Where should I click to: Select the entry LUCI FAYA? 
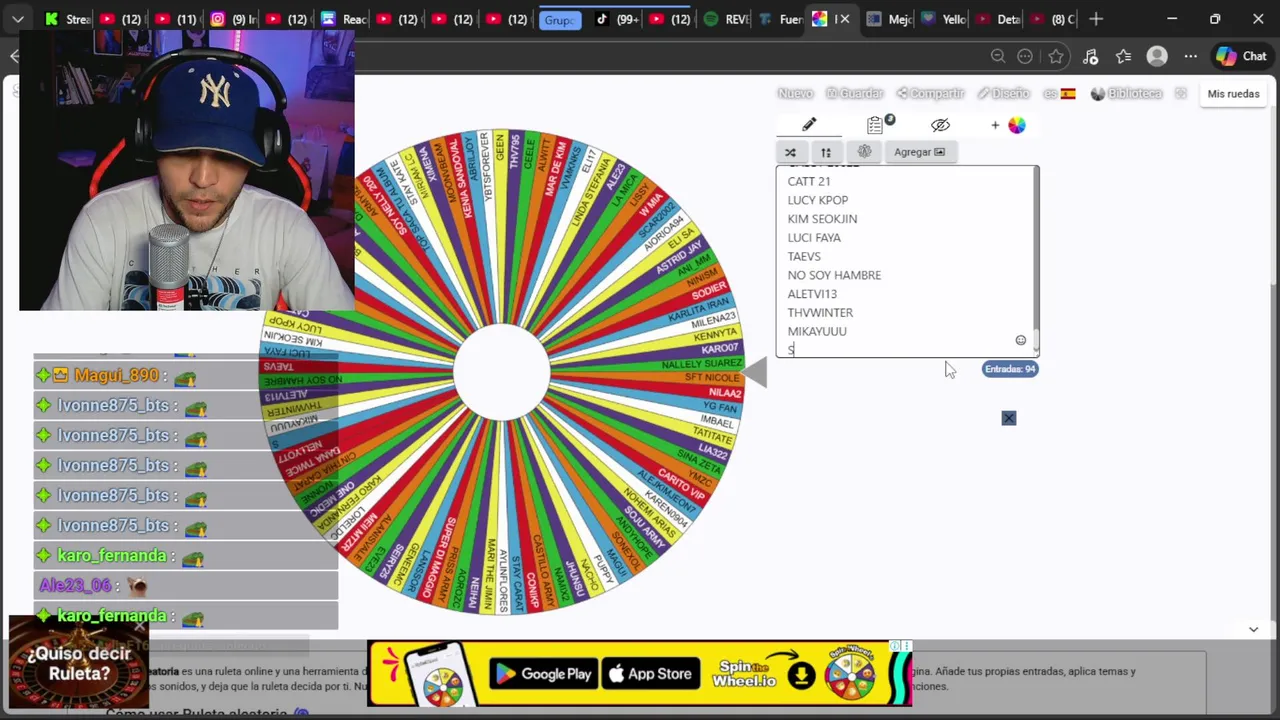tap(814, 238)
